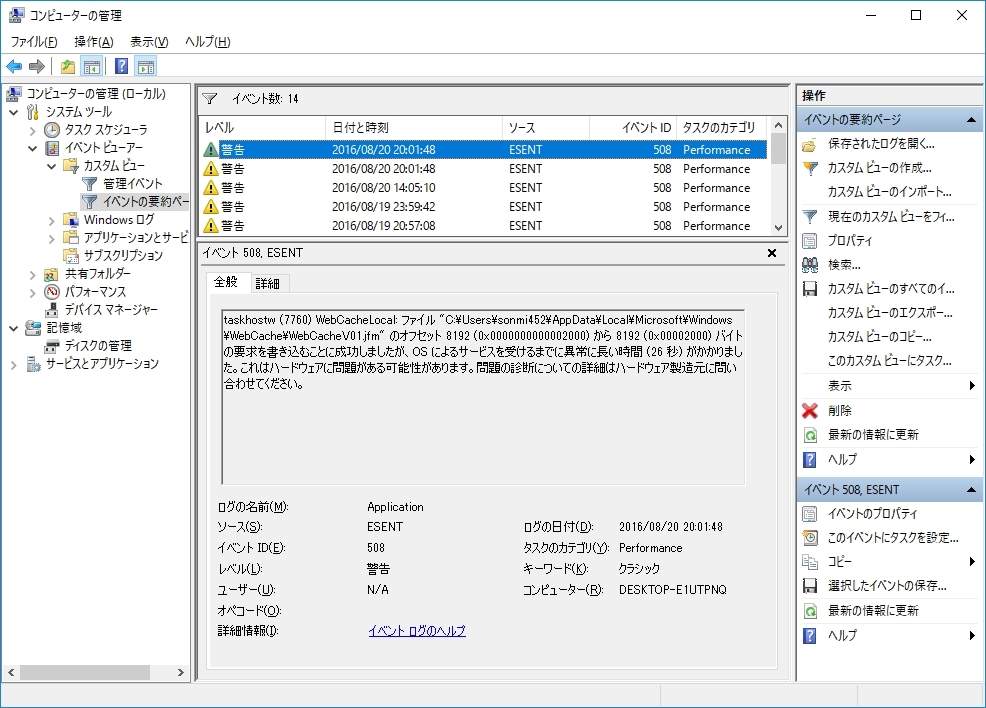986x708 pixels.
Task: Click the event list vertical scrollbar thumb
Action: coord(778,148)
